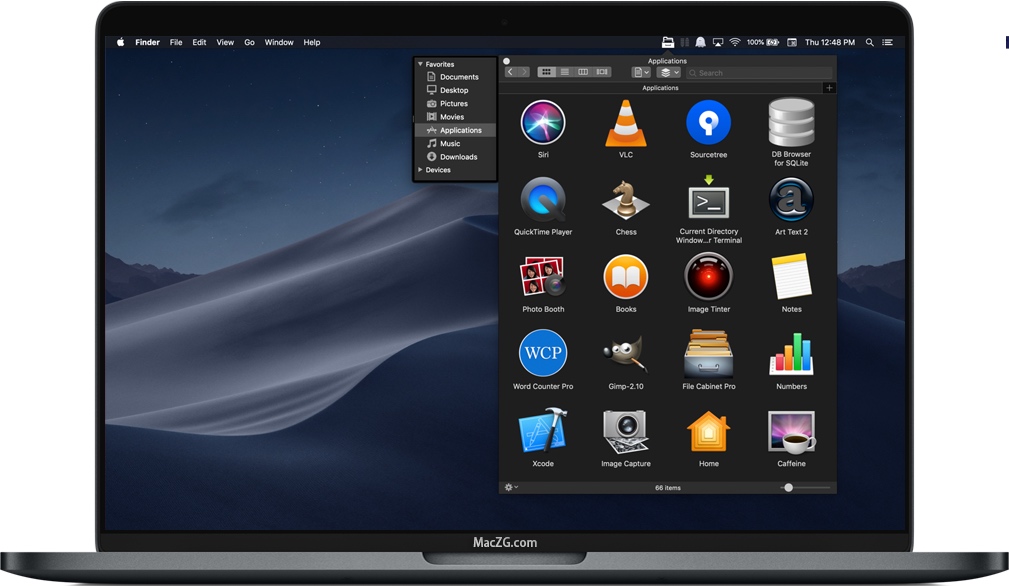The width and height of the screenshot is (1009, 586).
Task: Launch the Caffeine app
Action: [x=790, y=432]
